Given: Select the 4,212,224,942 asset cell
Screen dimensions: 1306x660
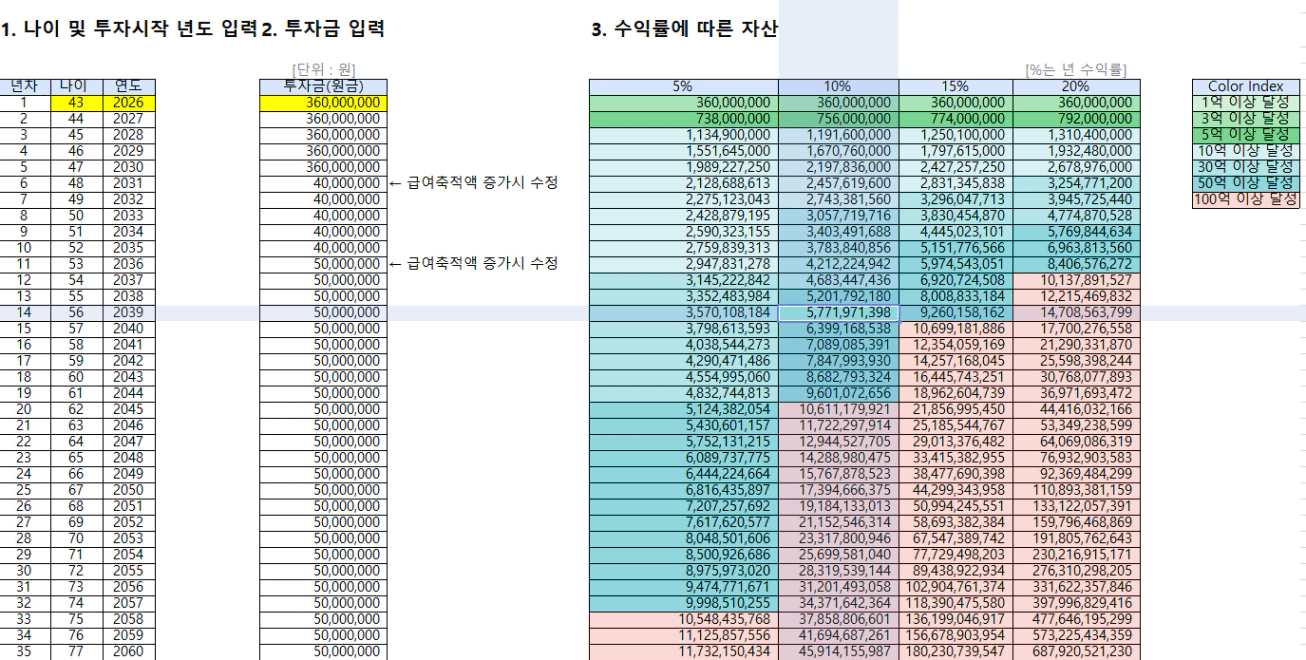Looking at the screenshot, I should point(838,262).
